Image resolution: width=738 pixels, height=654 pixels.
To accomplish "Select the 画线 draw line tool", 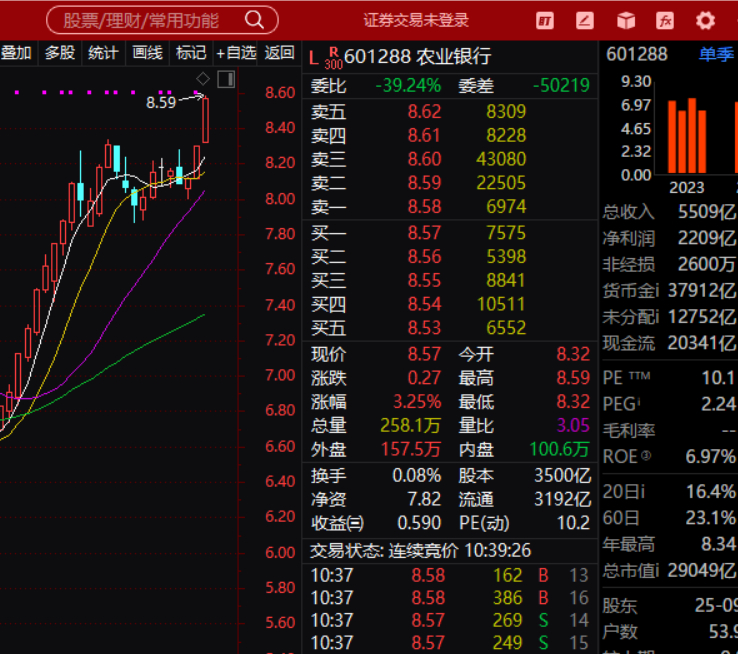I will (147, 53).
